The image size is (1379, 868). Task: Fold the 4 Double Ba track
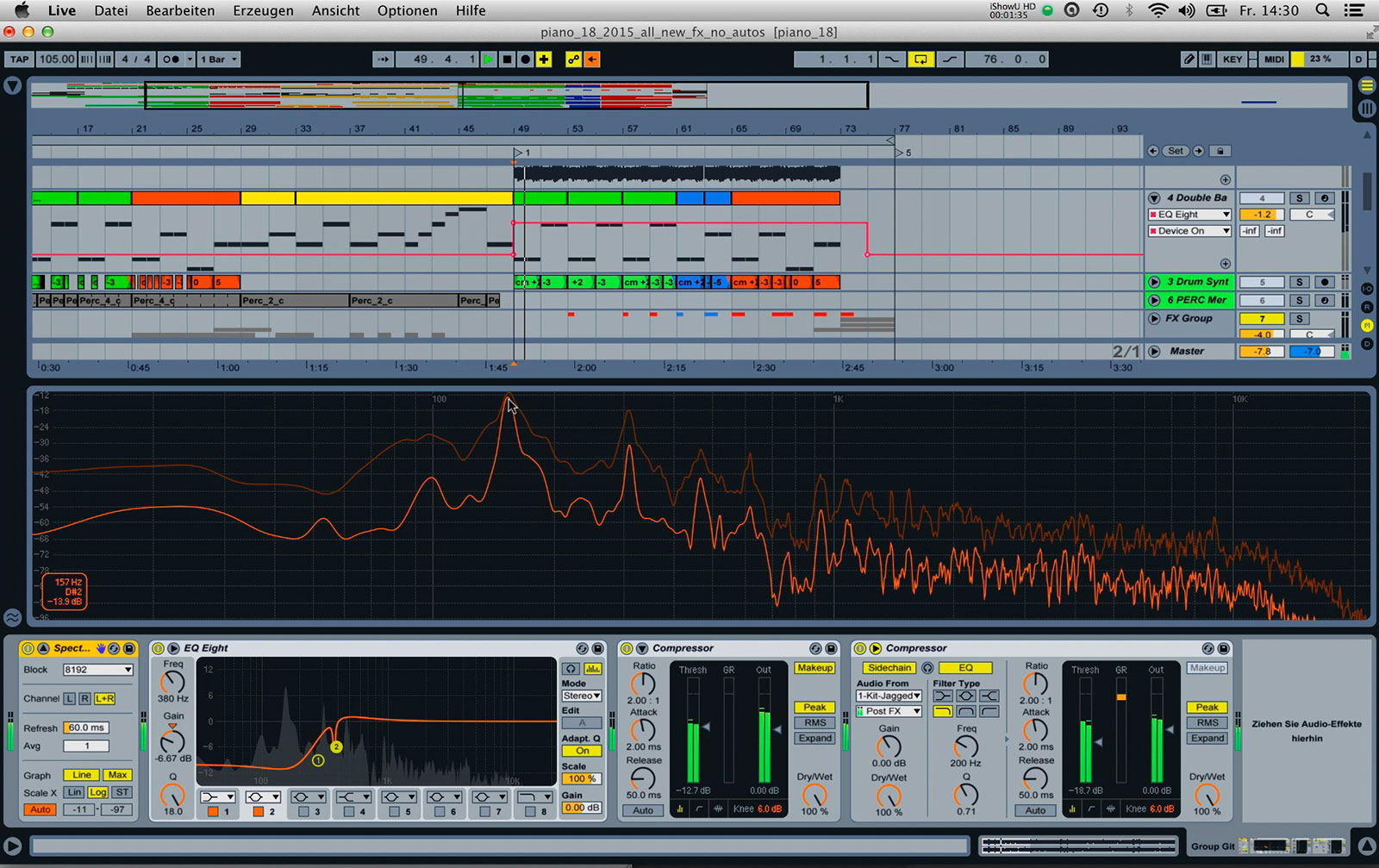pyautogui.click(x=1154, y=198)
